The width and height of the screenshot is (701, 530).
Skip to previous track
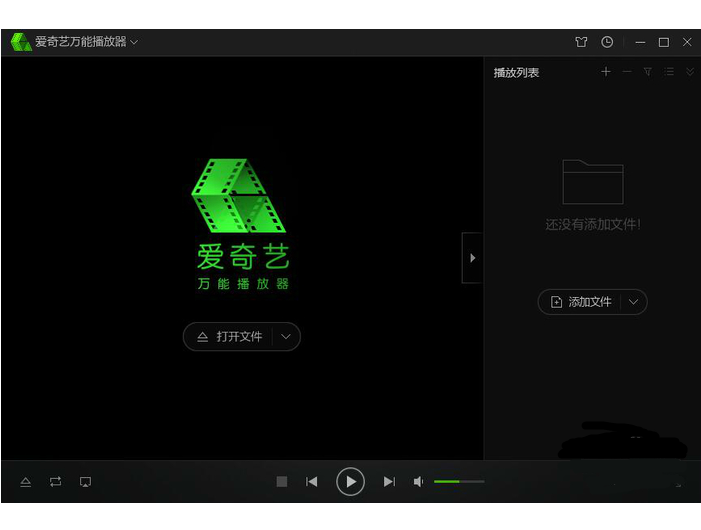(x=312, y=482)
